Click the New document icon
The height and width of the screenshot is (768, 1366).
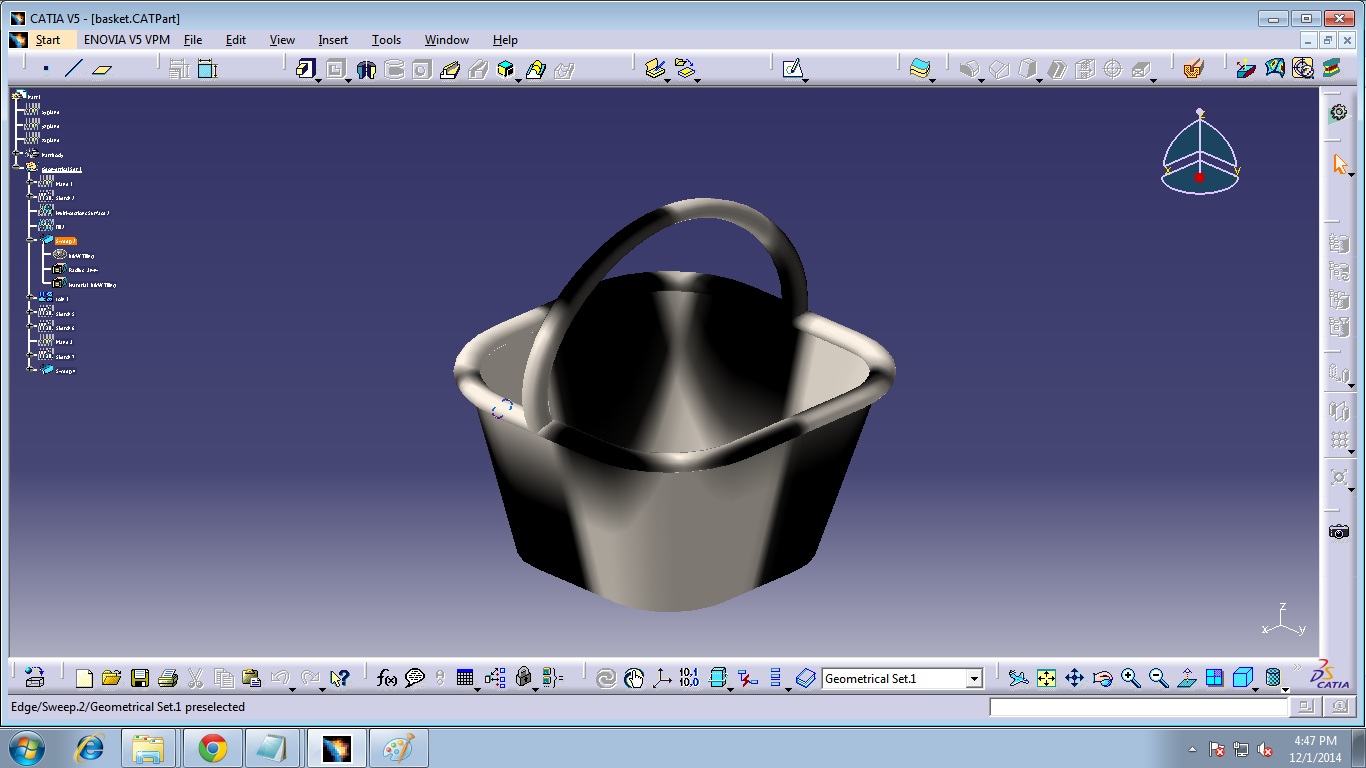pos(84,678)
